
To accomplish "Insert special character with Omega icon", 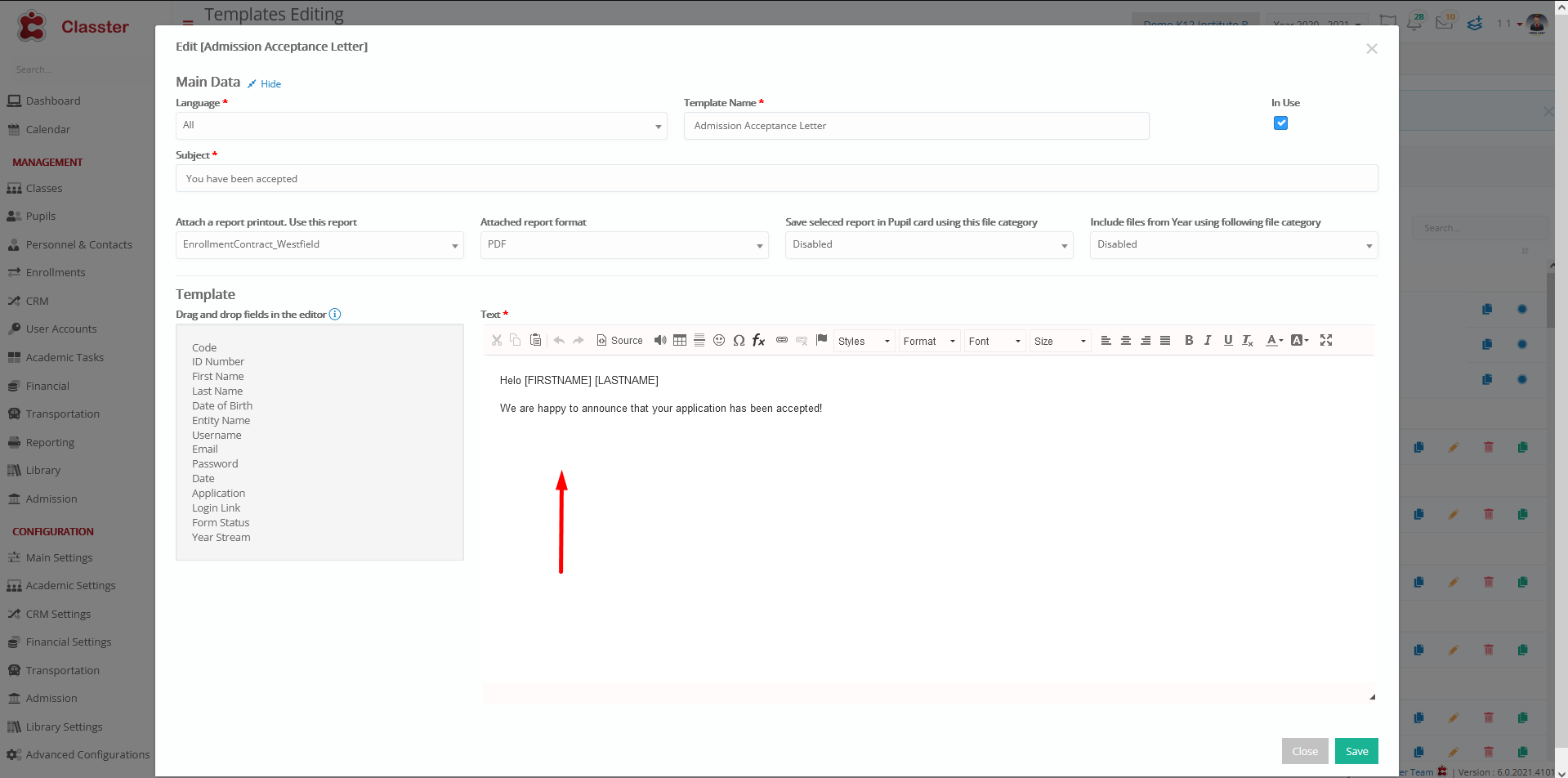I will click(739, 340).
